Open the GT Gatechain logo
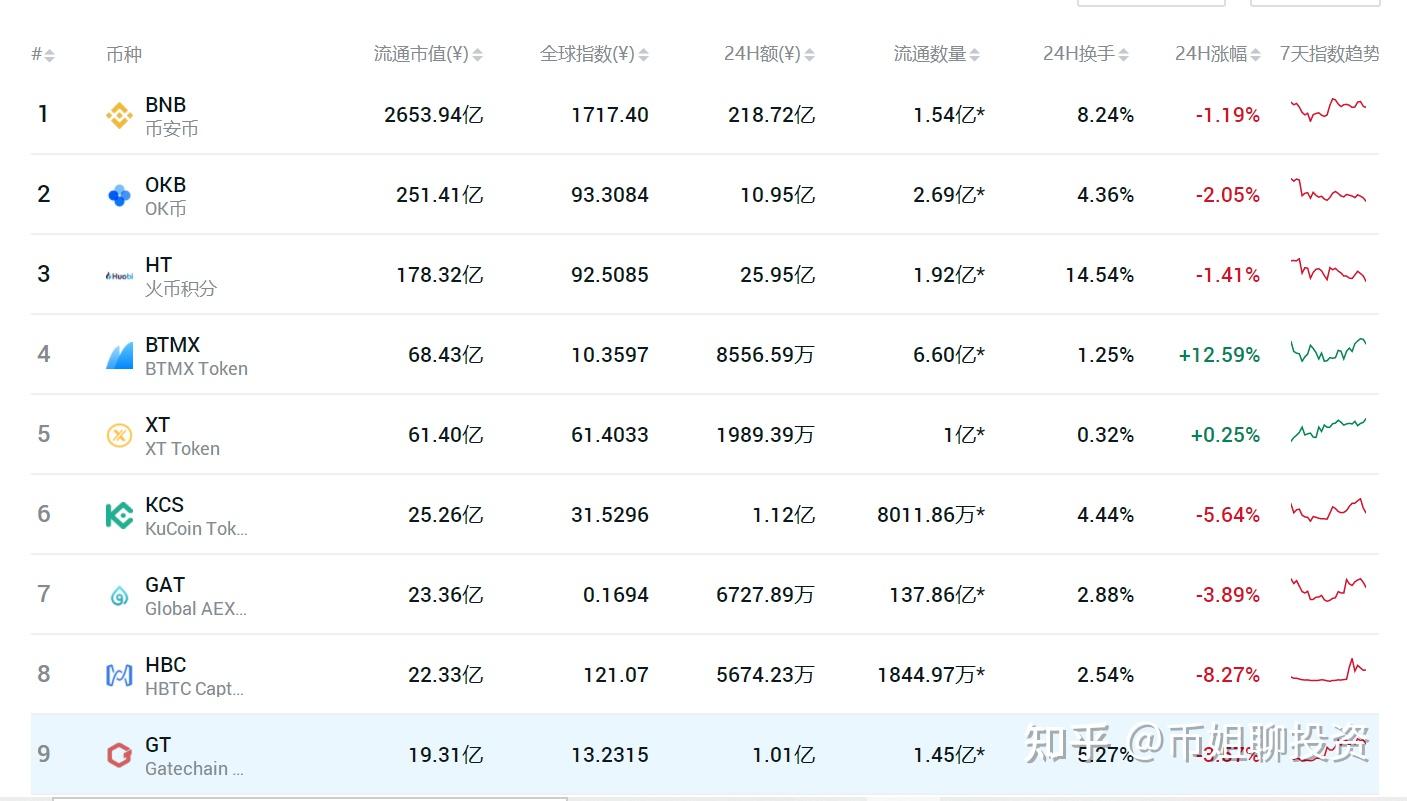 (119, 756)
